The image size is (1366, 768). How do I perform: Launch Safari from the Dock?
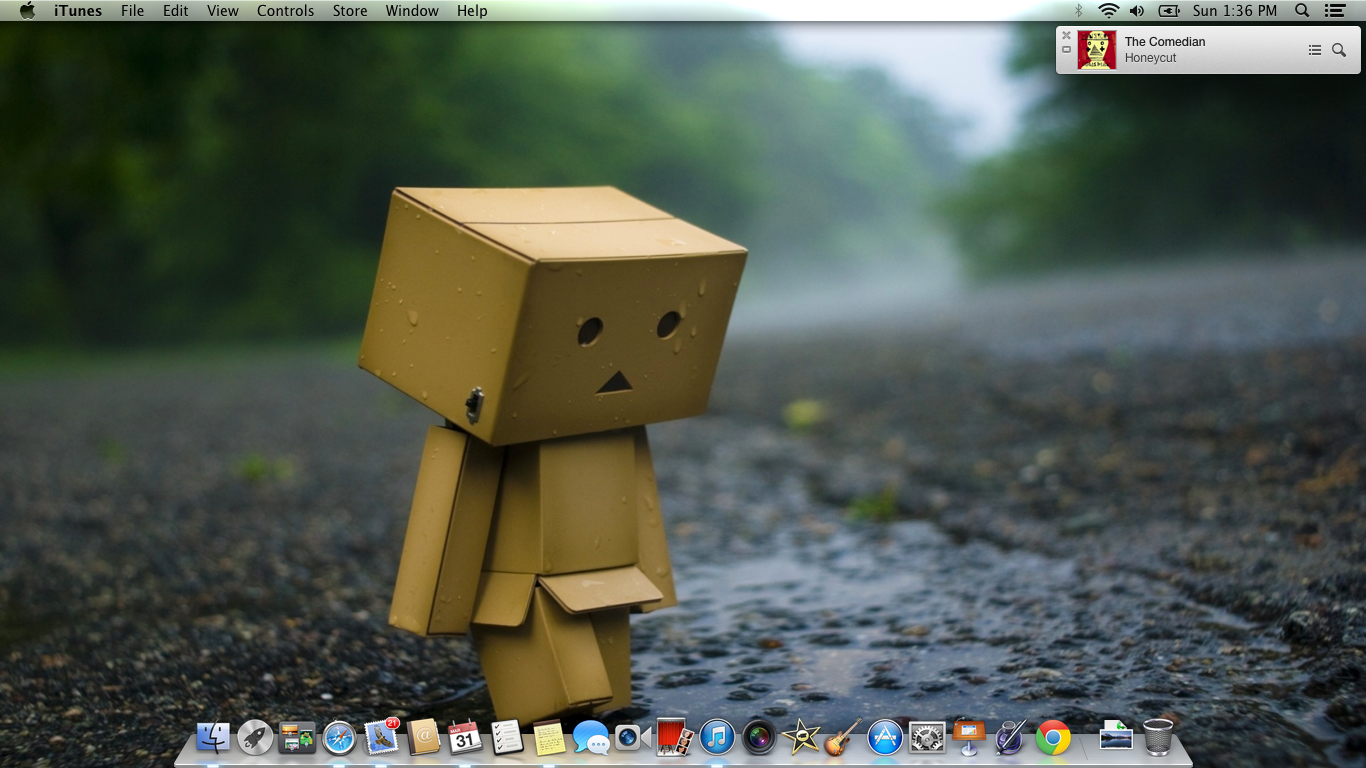click(339, 738)
